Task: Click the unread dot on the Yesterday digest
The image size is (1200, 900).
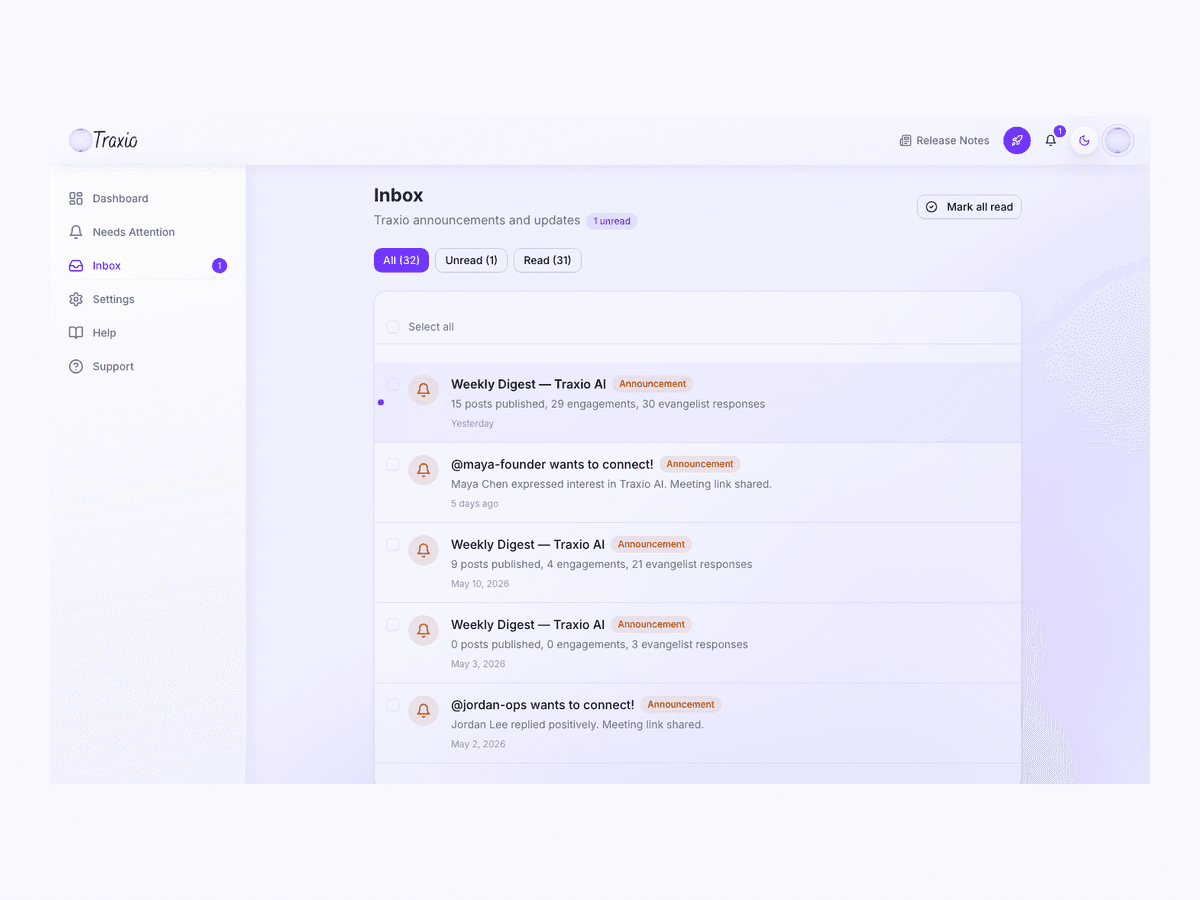Action: point(381,402)
